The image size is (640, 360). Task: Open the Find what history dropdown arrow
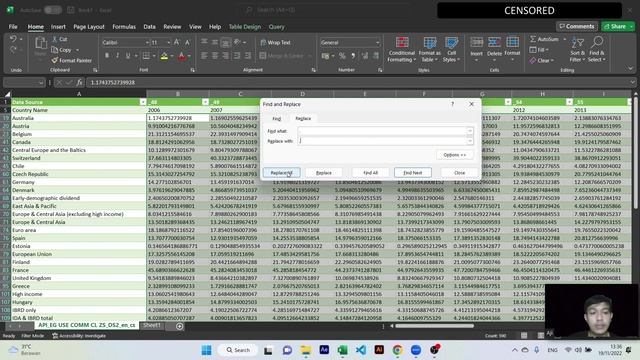[470, 131]
